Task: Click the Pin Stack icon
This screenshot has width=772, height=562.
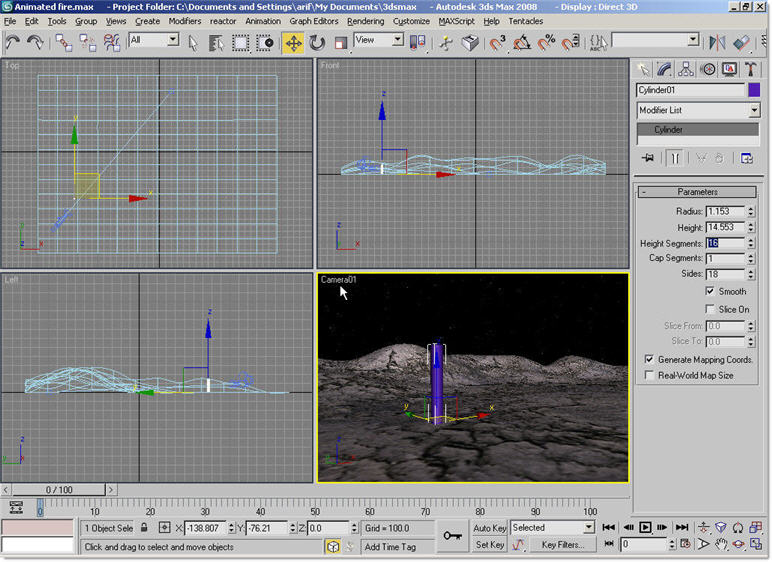Action: pos(647,158)
